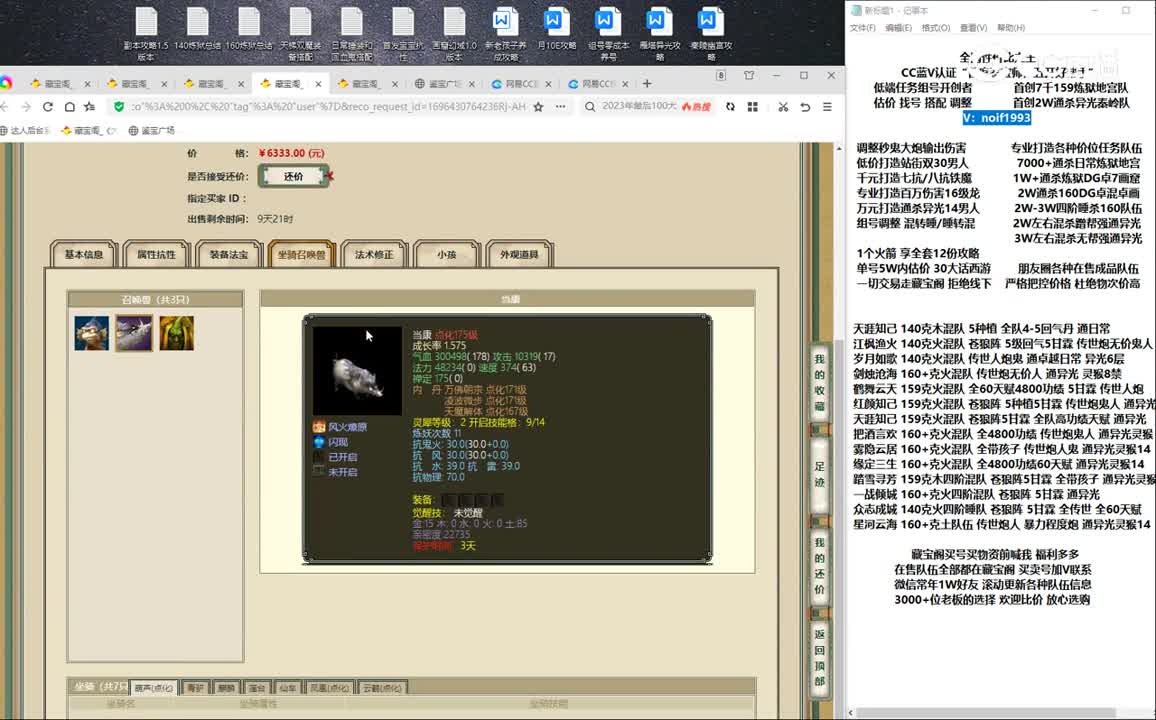Open the apps grid toolbar icon
The image size is (1156, 720).
[753, 107]
